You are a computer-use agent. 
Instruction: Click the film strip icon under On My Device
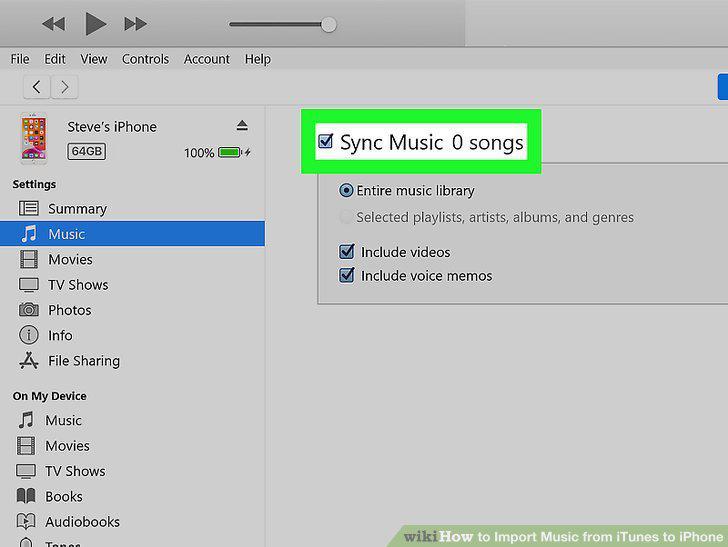26,446
